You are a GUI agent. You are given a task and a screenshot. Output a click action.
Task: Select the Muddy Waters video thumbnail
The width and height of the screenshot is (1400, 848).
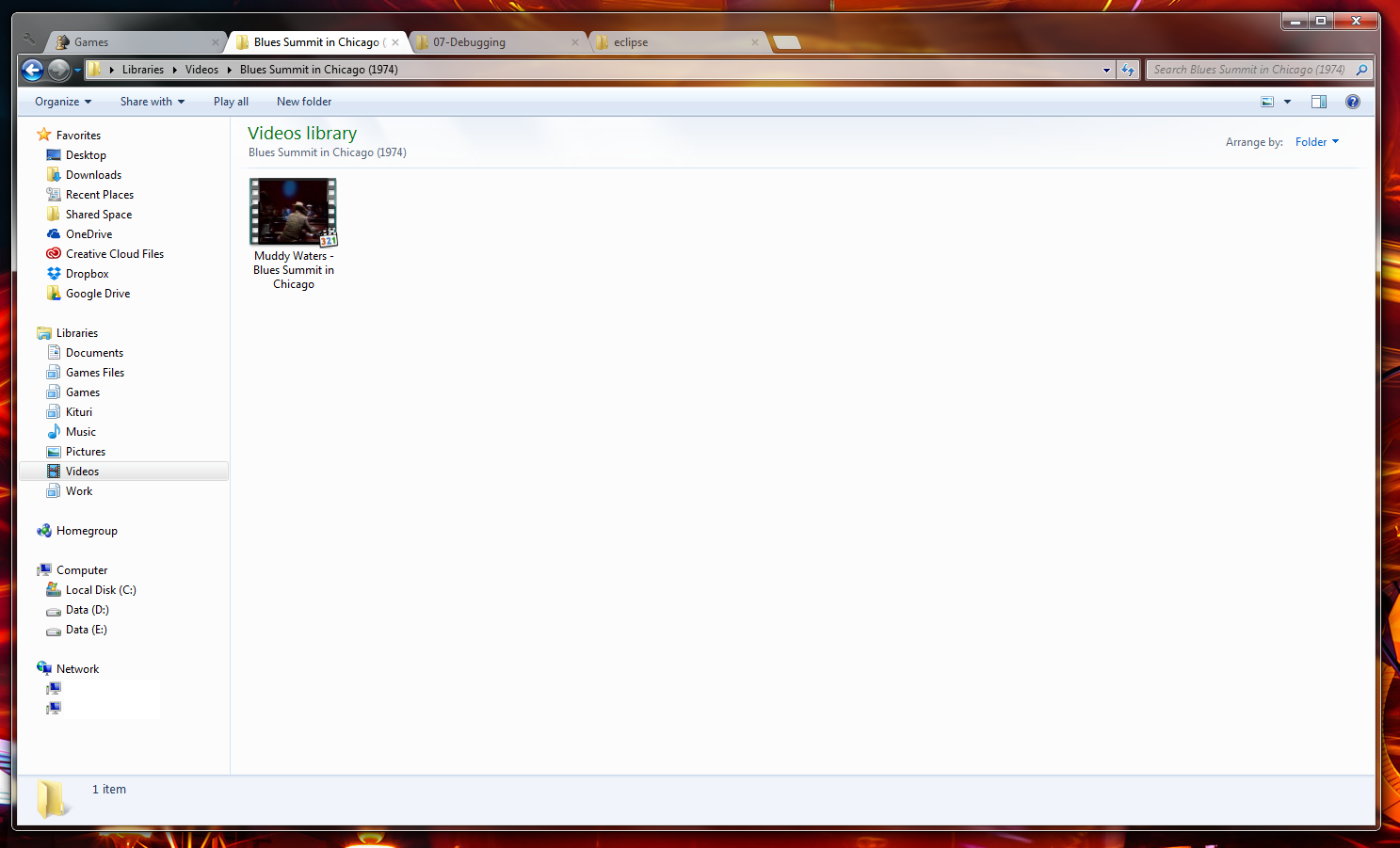(x=293, y=212)
